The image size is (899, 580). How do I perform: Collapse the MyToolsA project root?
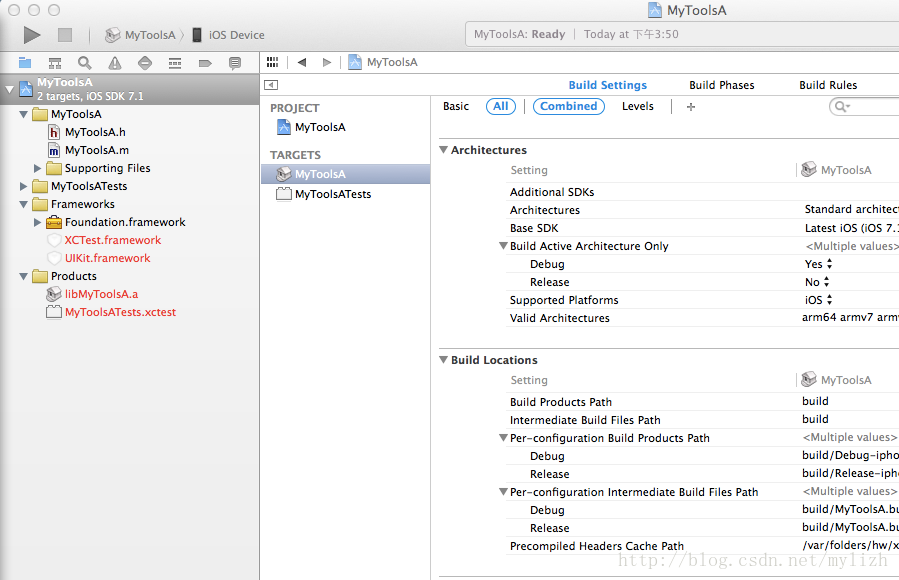click(9, 89)
